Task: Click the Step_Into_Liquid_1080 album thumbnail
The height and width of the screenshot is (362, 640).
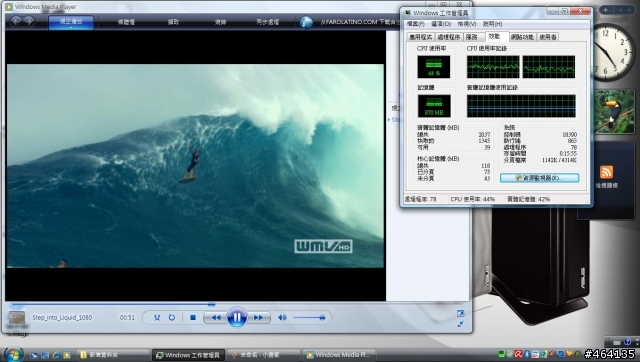Action: [x=17, y=318]
